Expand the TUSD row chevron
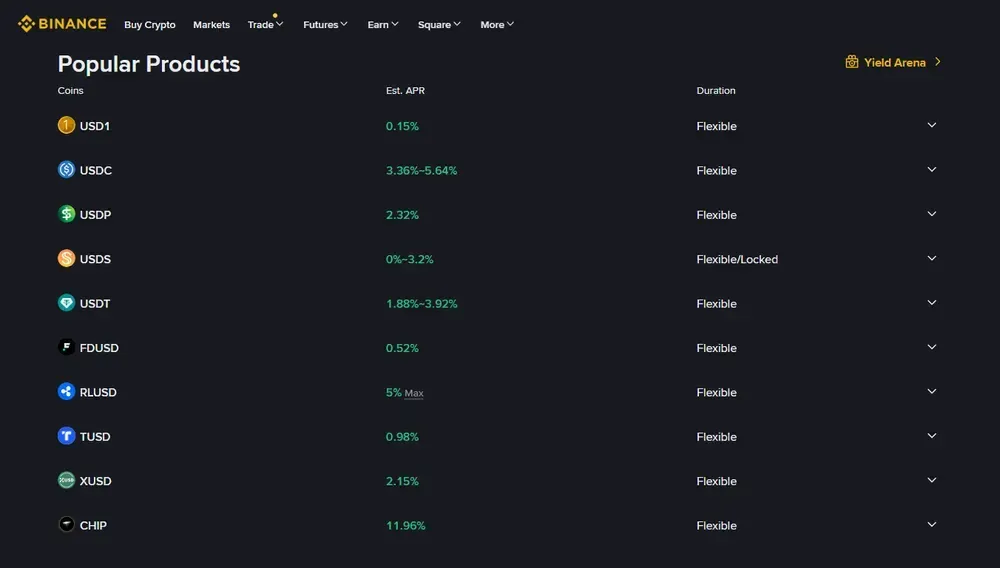 pyautogui.click(x=932, y=436)
